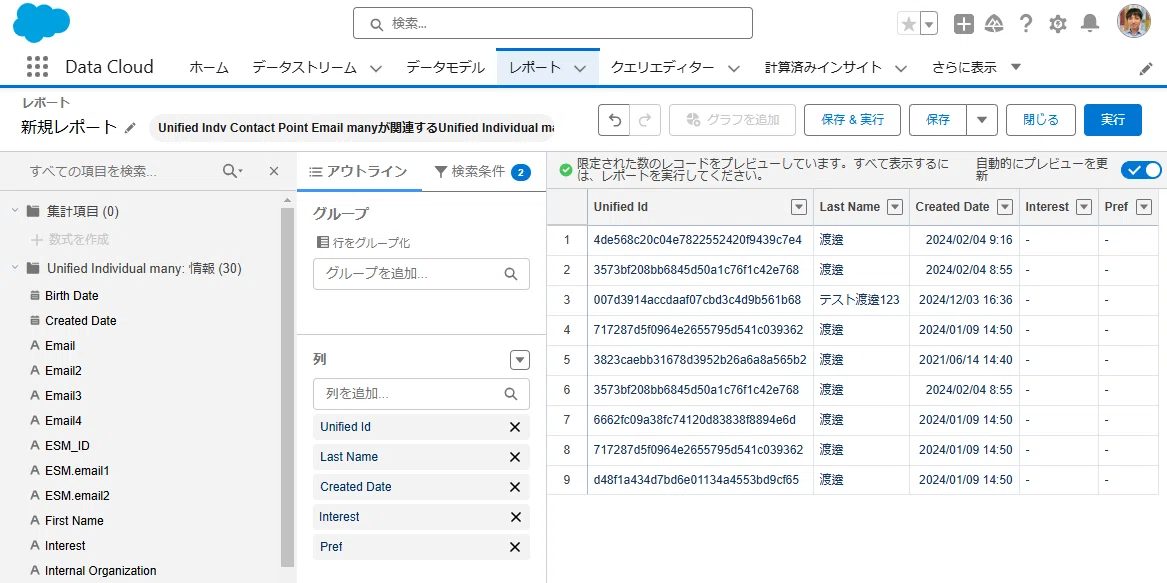This screenshot has width=1167, height=583.
Task: Open the クエリエディター tab
Action: [662, 68]
